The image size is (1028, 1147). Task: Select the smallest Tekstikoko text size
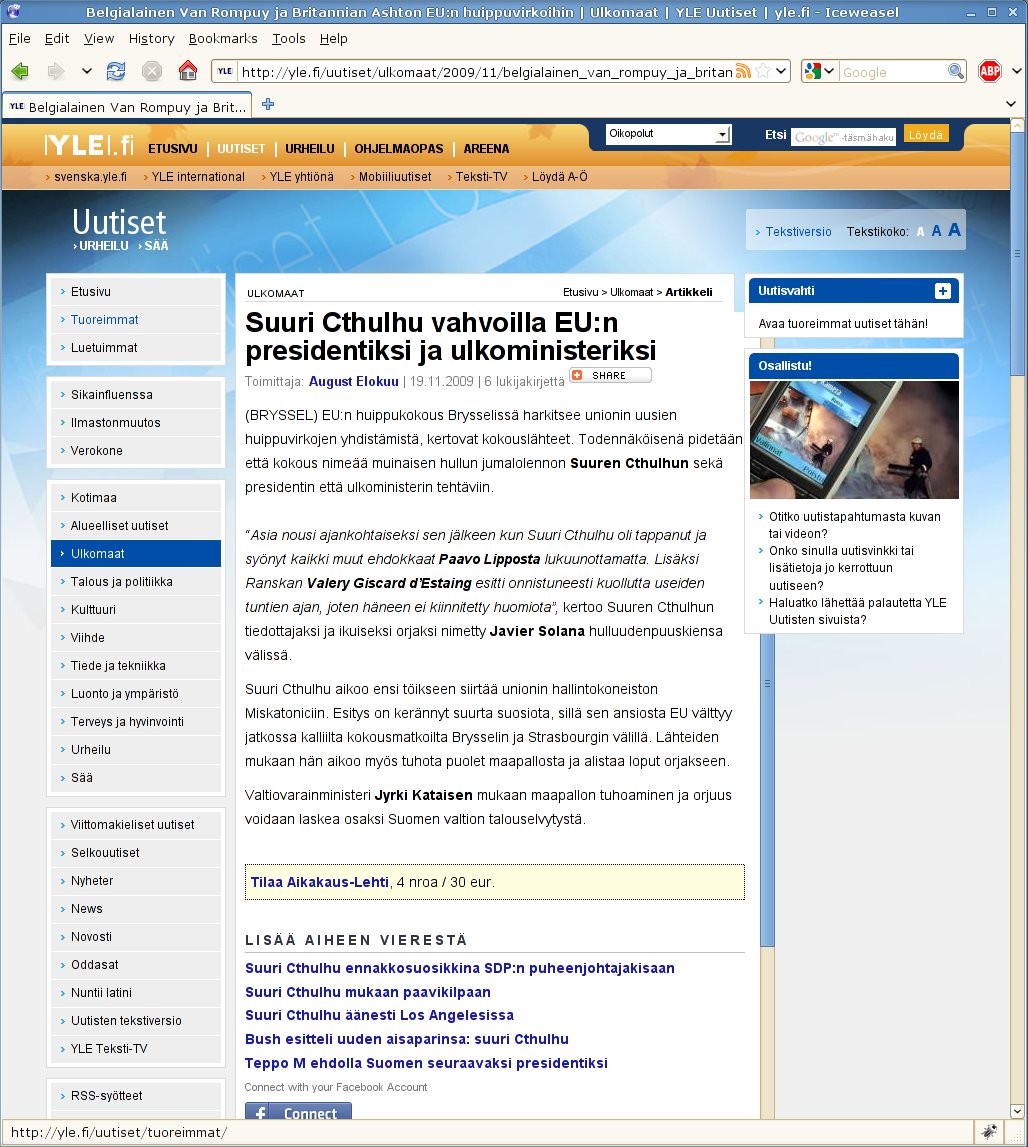(921, 232)
